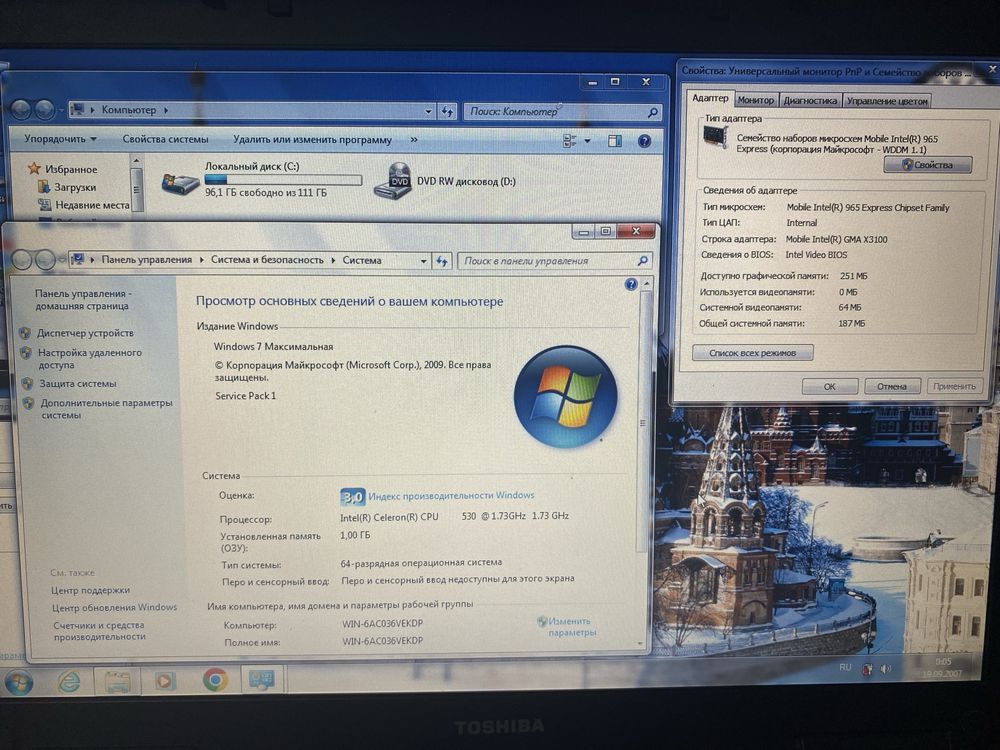Open Windows Explorer from the taskbar
The width and height of the screenshot is (1000, 750).
117,682
